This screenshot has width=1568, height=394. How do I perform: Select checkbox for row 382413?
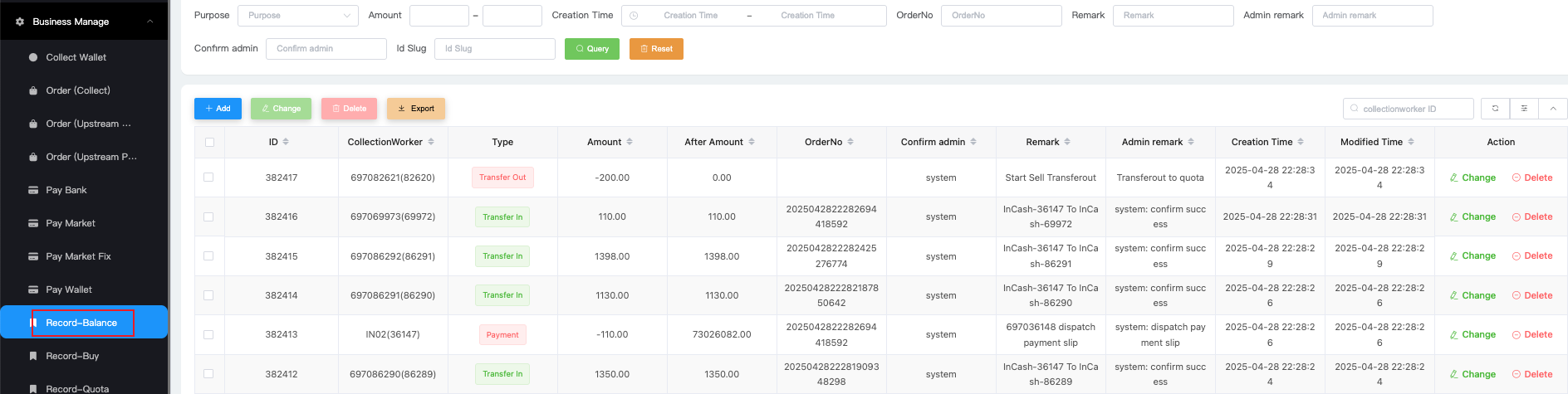click(x=208, y=335)
